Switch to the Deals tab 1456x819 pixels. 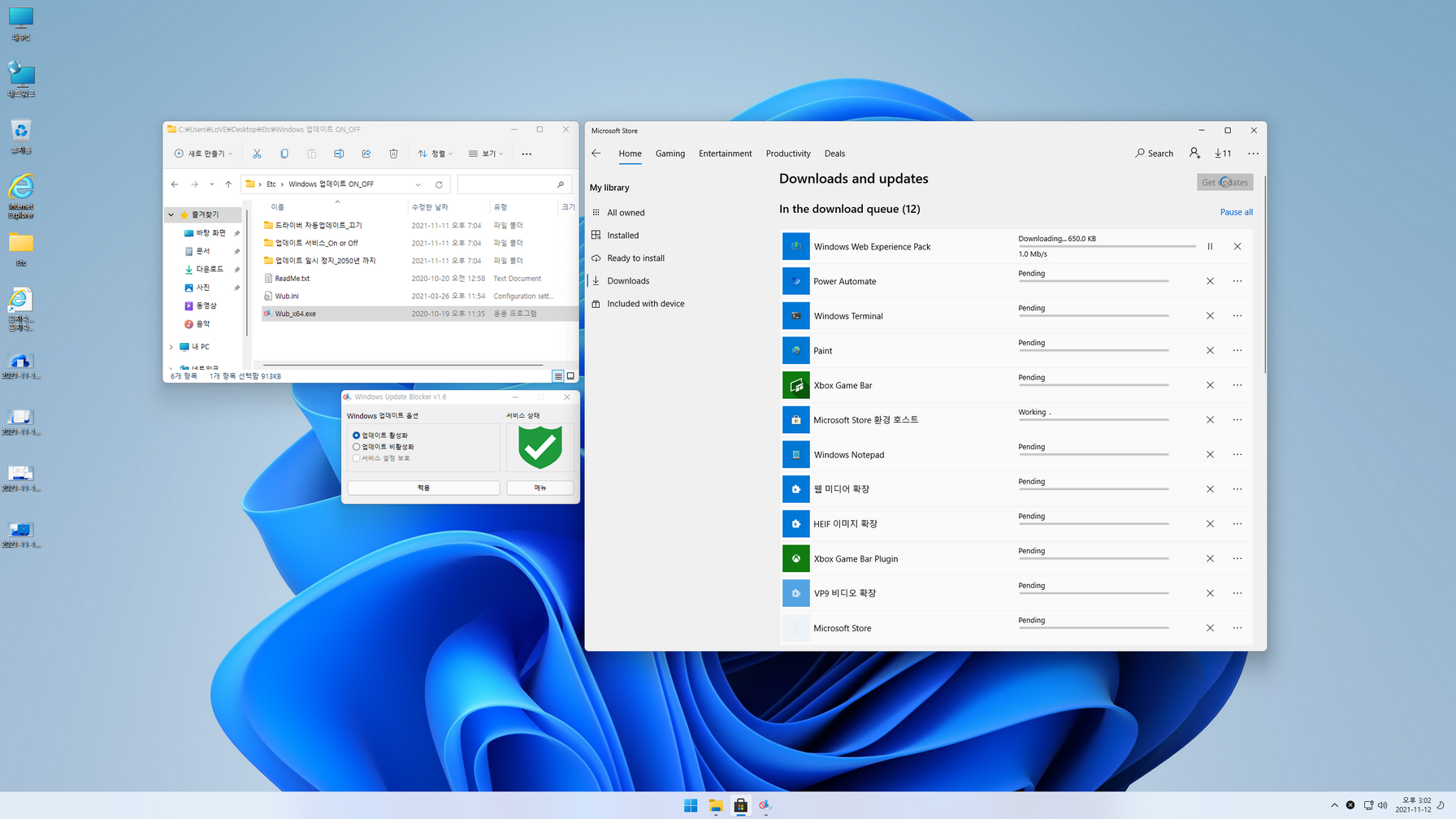click(x=834, y=154)
